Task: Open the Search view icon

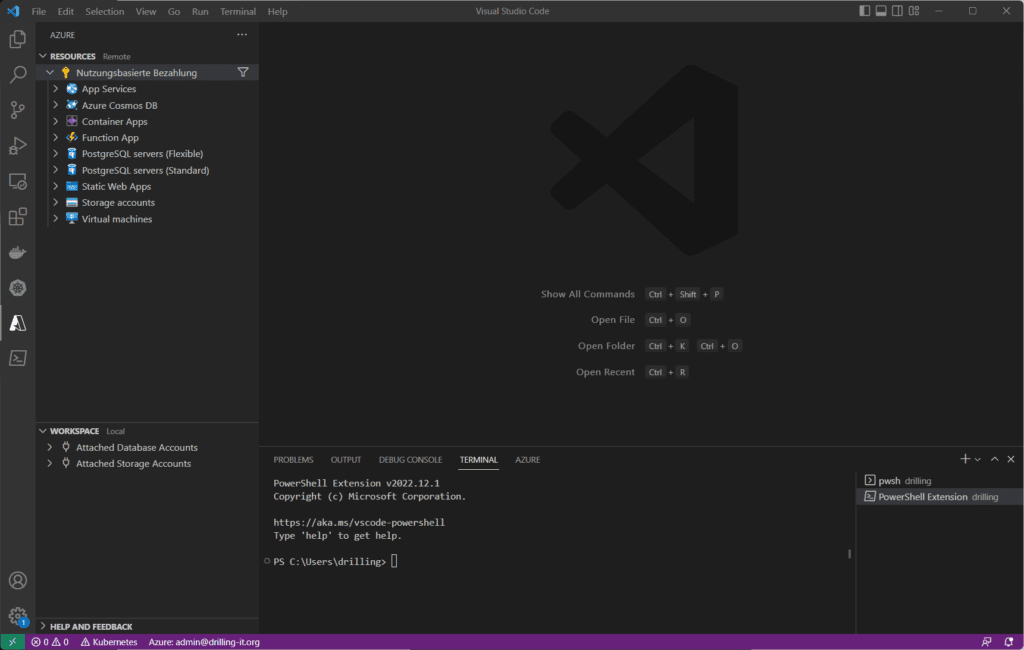Action: point(18,74)
